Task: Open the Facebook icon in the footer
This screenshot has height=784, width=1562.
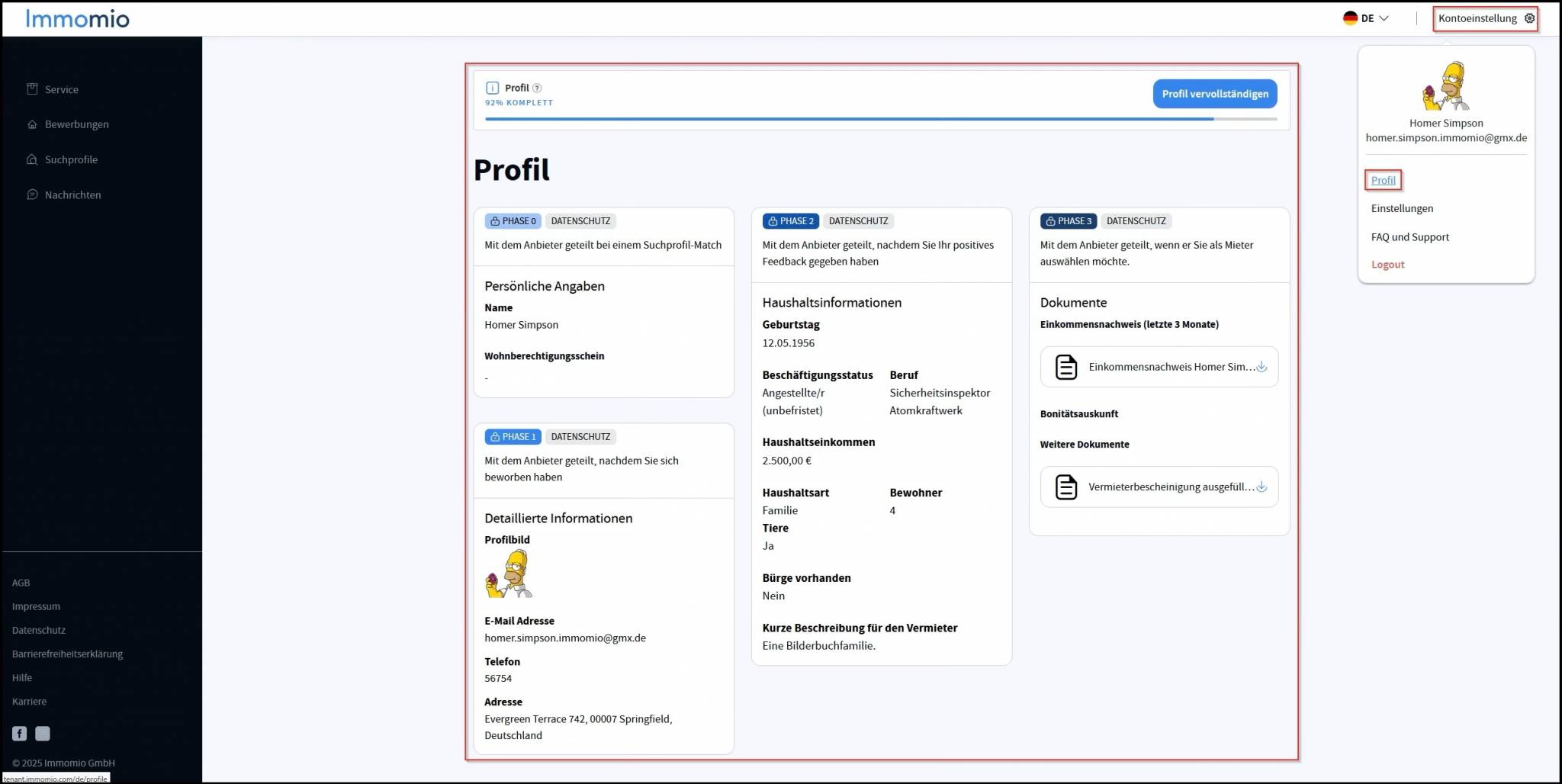Action: coord(20,734)
